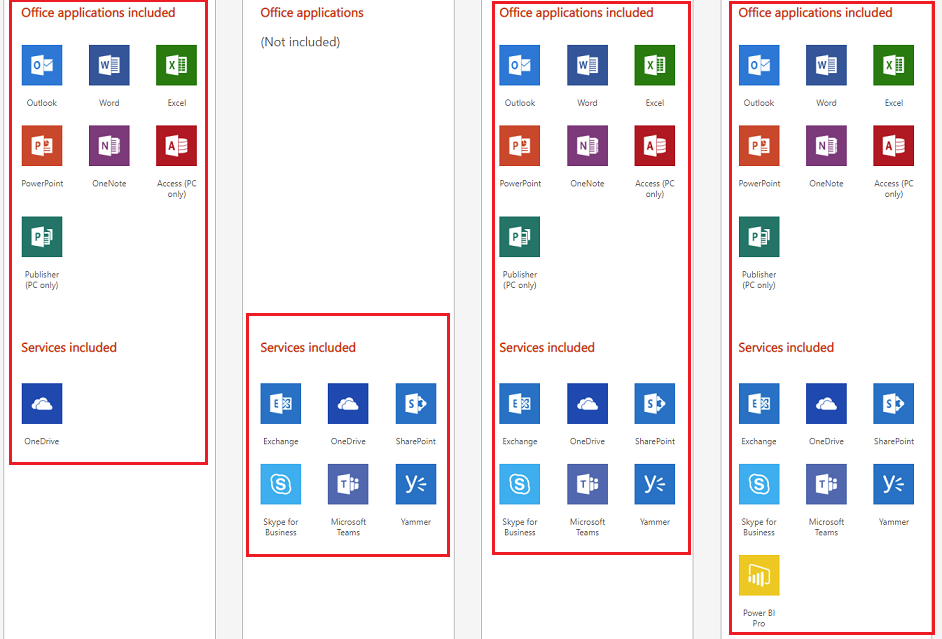The image size is (942, 639).
Task: Click the Yammer icon in the fourth column
Action: pos(893,484)
